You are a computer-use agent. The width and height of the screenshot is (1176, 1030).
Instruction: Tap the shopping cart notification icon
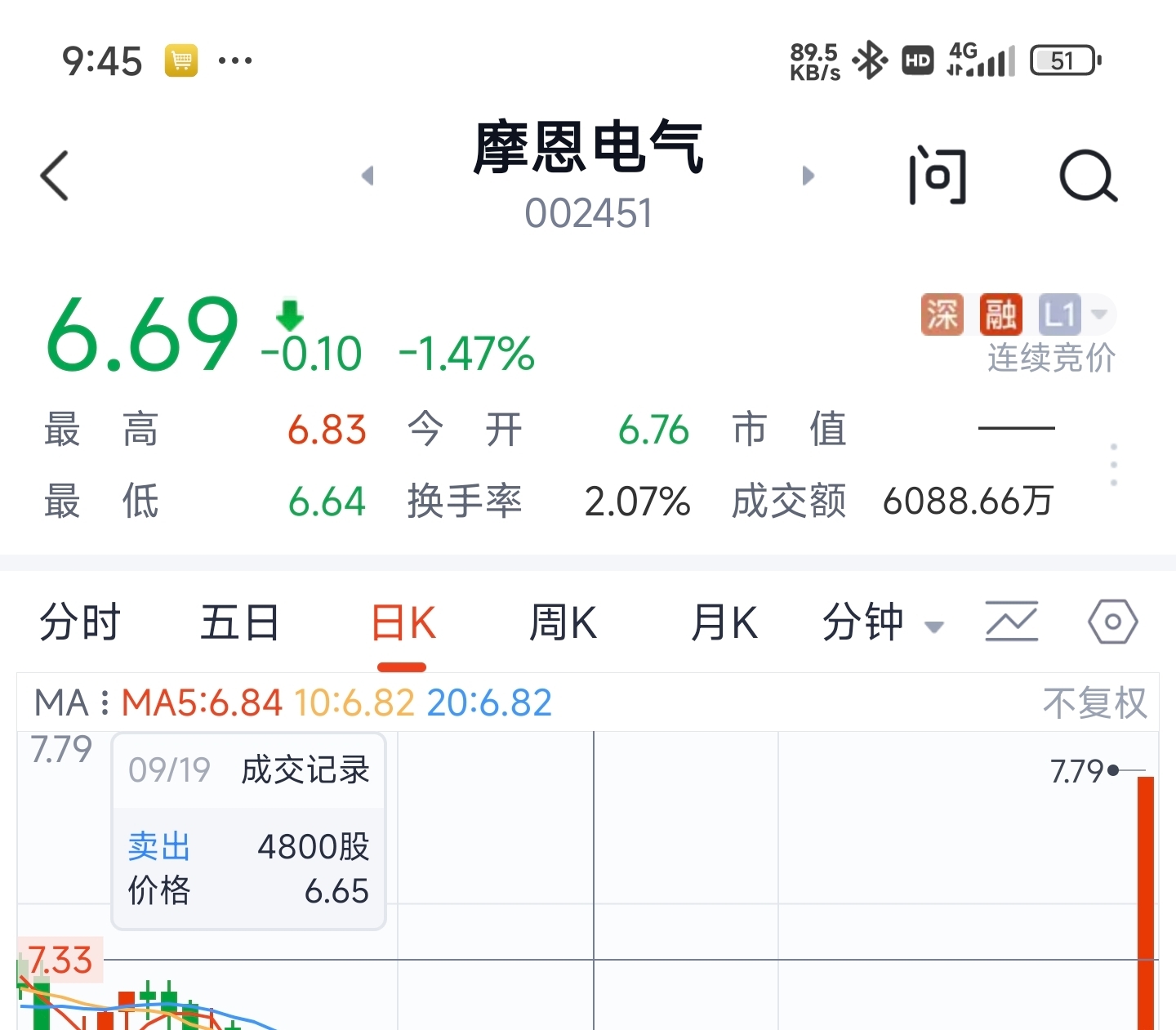point(181,60)
